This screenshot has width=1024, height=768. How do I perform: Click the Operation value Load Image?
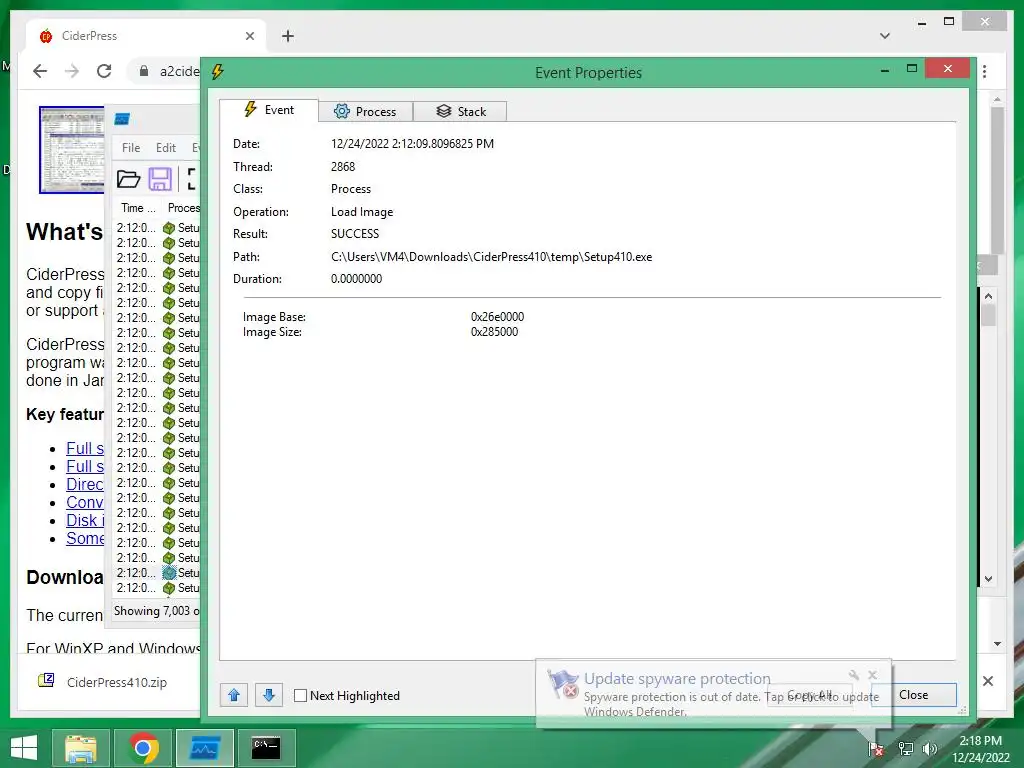[x=362, y=212]
